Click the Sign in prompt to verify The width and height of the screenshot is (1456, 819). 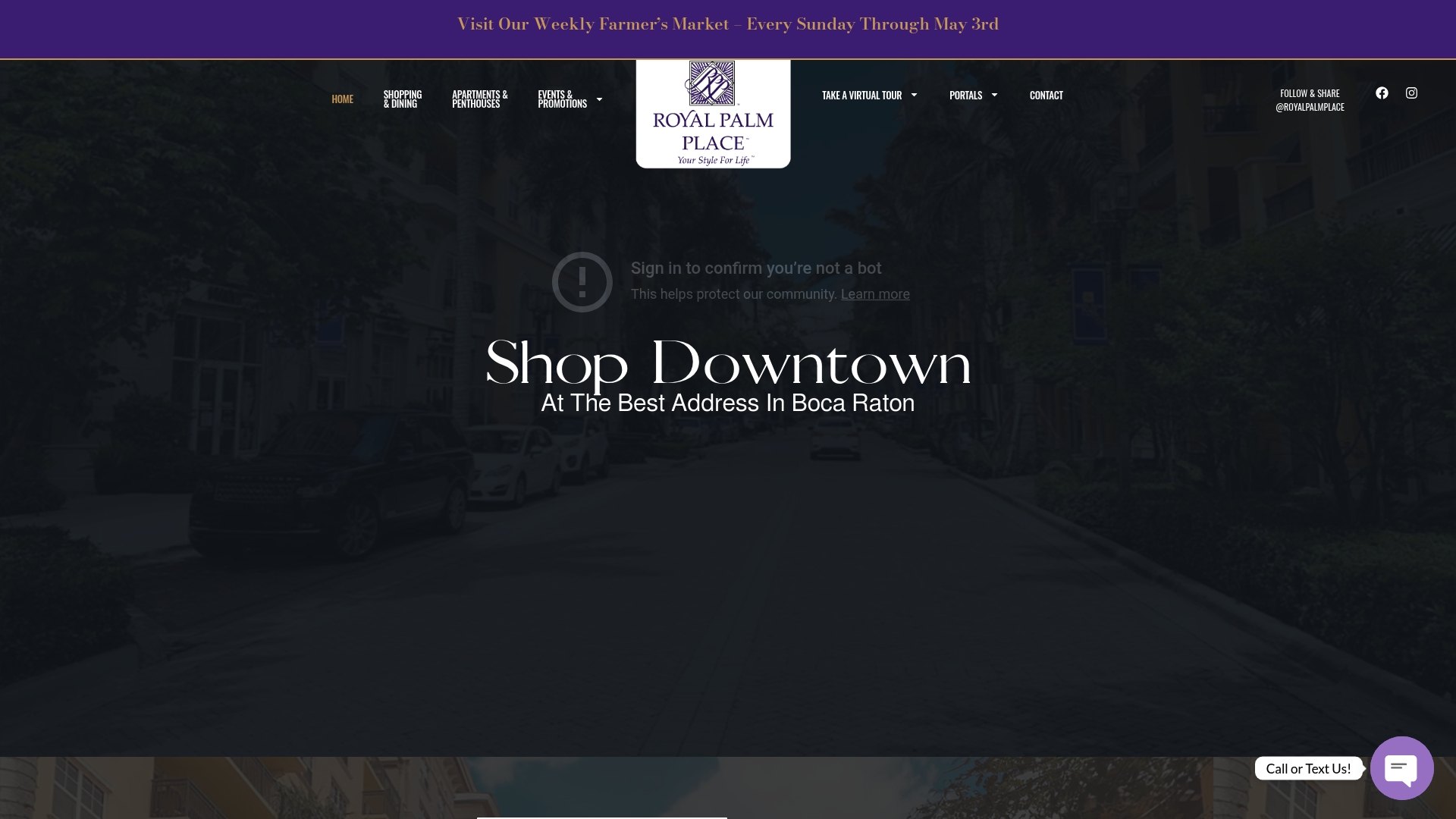tap(756, 268)
